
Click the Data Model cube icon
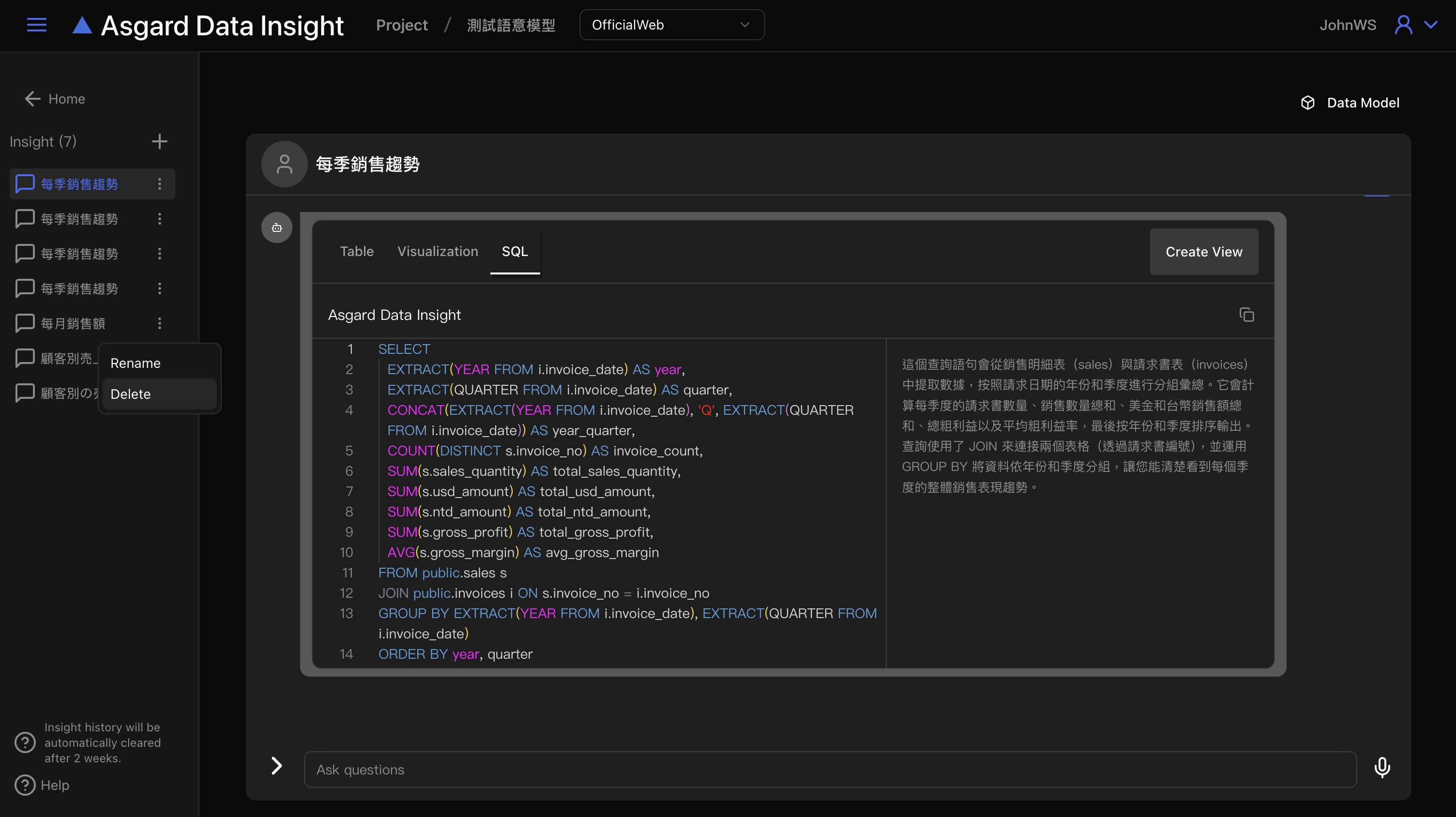pos(1307,103)
